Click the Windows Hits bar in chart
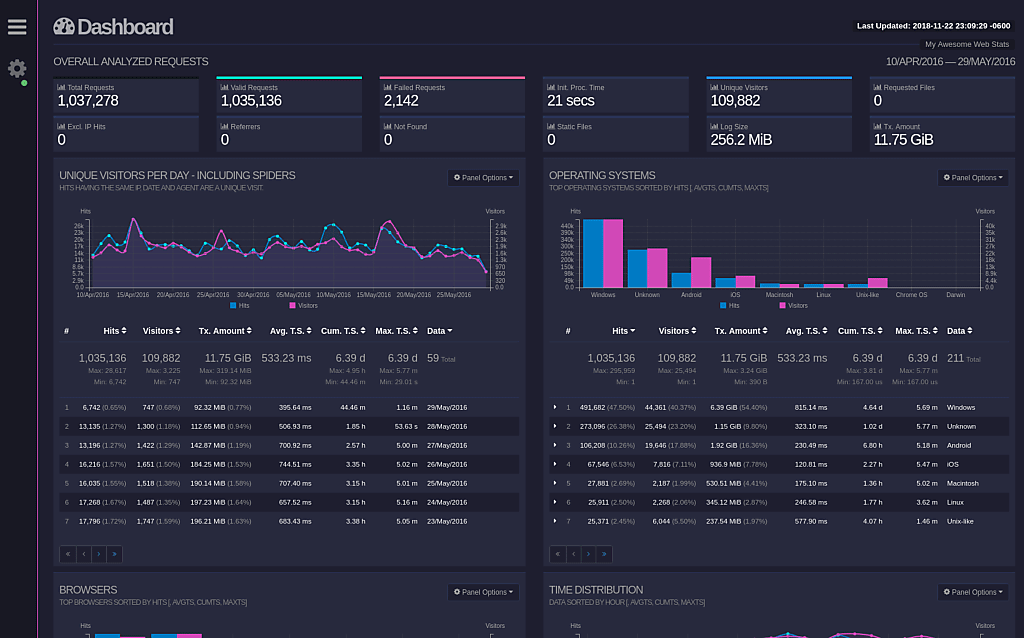Image resolution: width=1024 pixels, height=638 pixels. [x=593, y=253]
